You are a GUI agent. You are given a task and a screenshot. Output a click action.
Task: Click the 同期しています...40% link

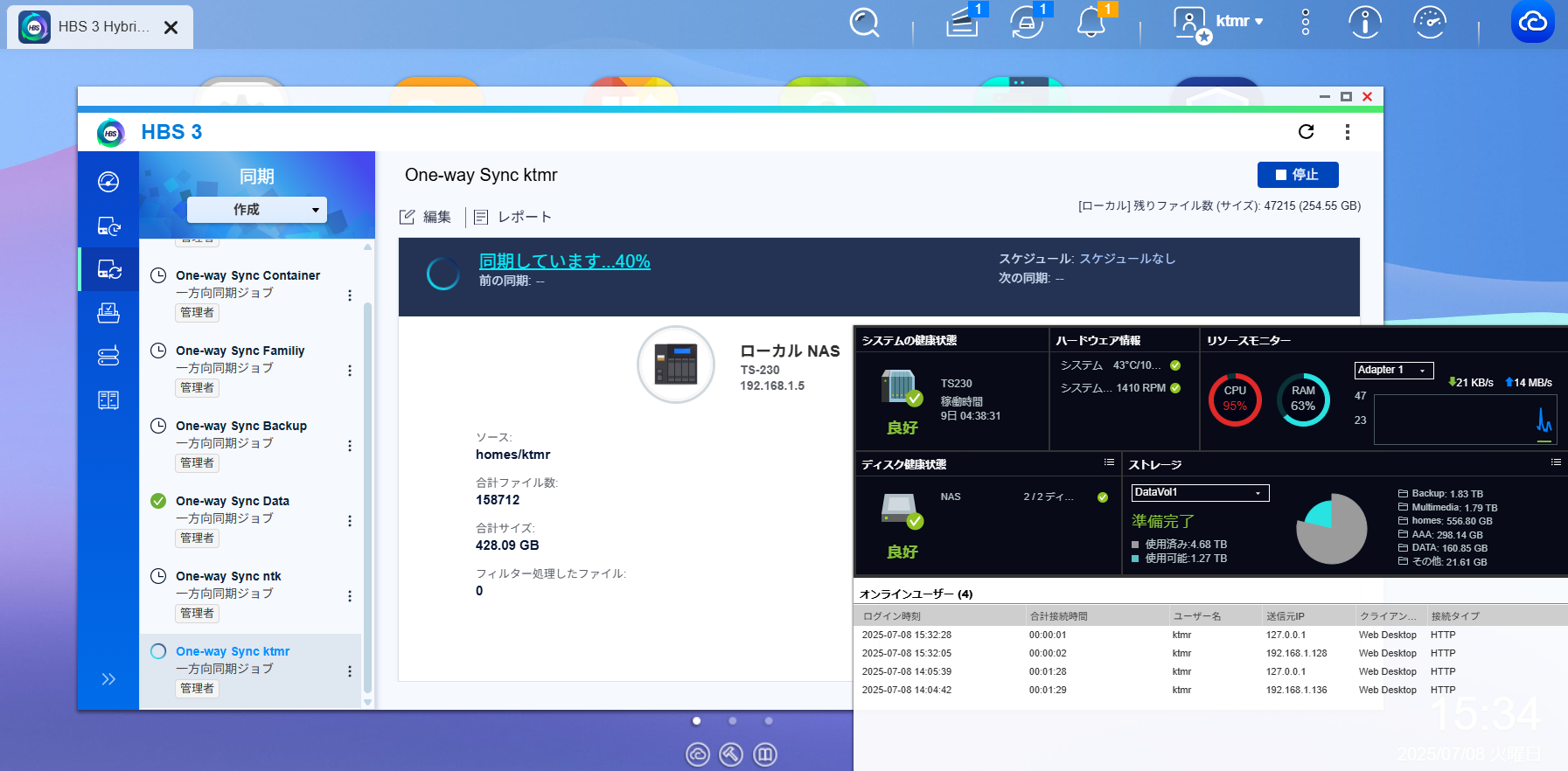(x=565, y=260)
